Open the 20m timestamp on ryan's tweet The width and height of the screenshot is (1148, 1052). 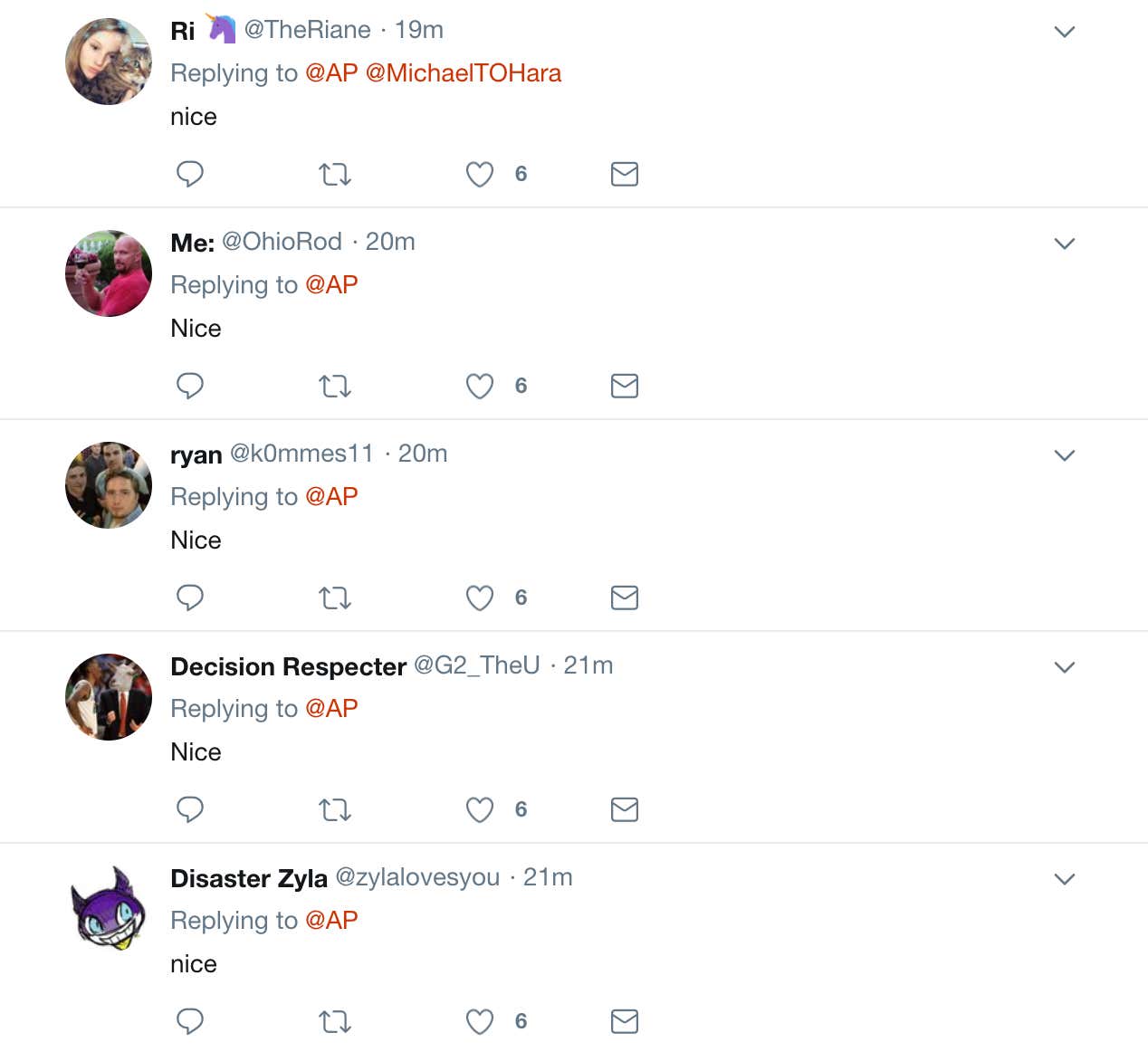(x=423, y=454)
